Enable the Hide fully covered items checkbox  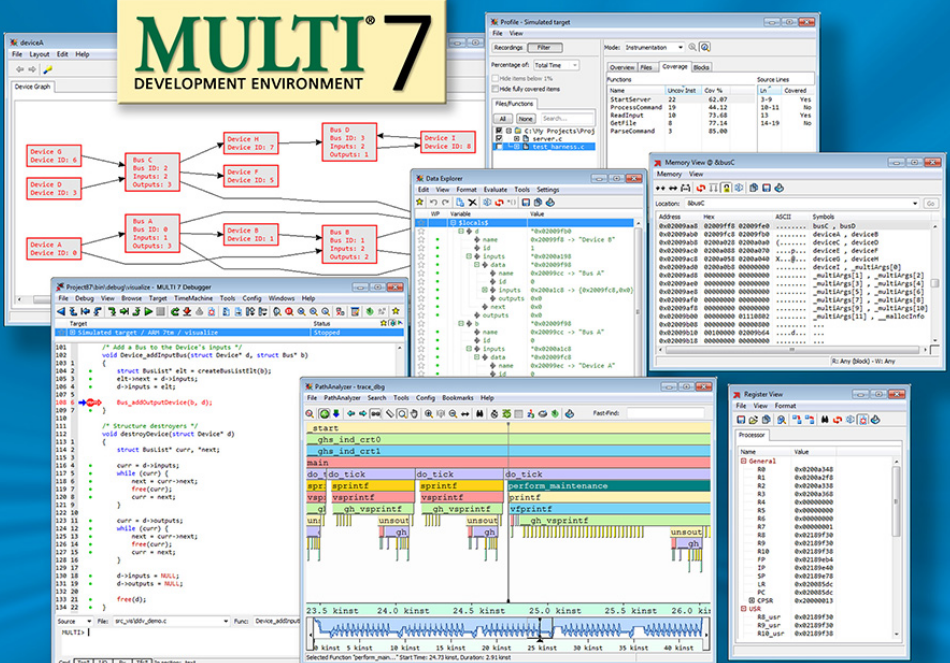pos(496,89)
